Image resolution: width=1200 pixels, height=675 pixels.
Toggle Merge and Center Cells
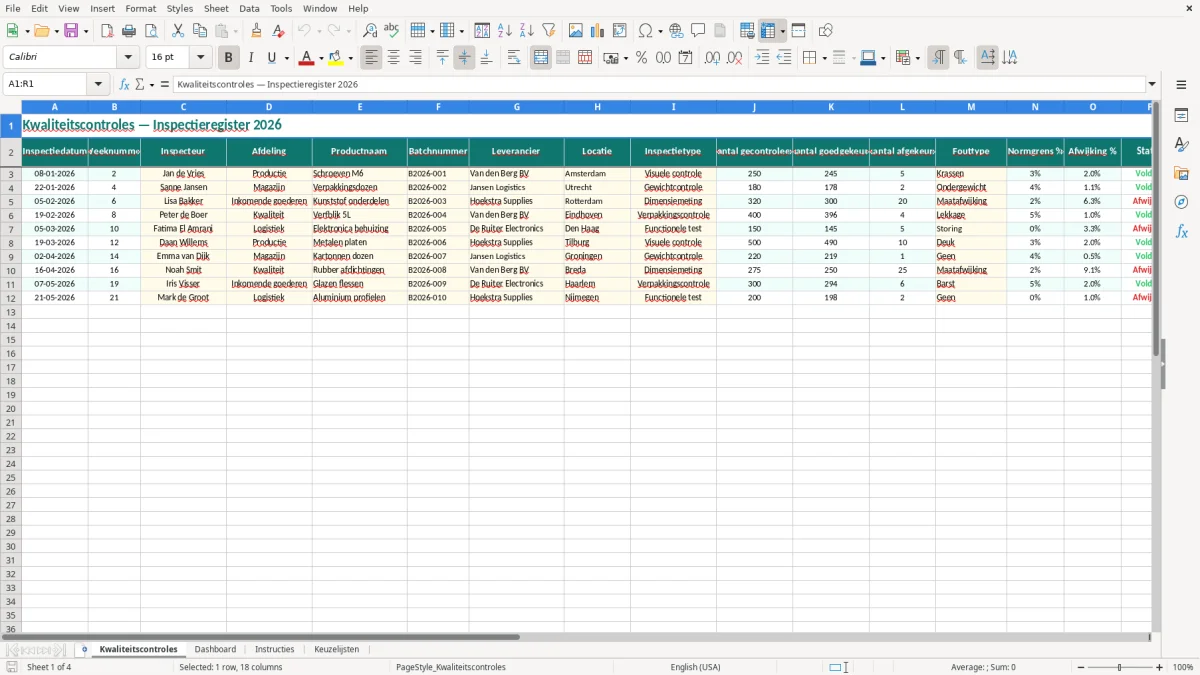pos(541,58)
